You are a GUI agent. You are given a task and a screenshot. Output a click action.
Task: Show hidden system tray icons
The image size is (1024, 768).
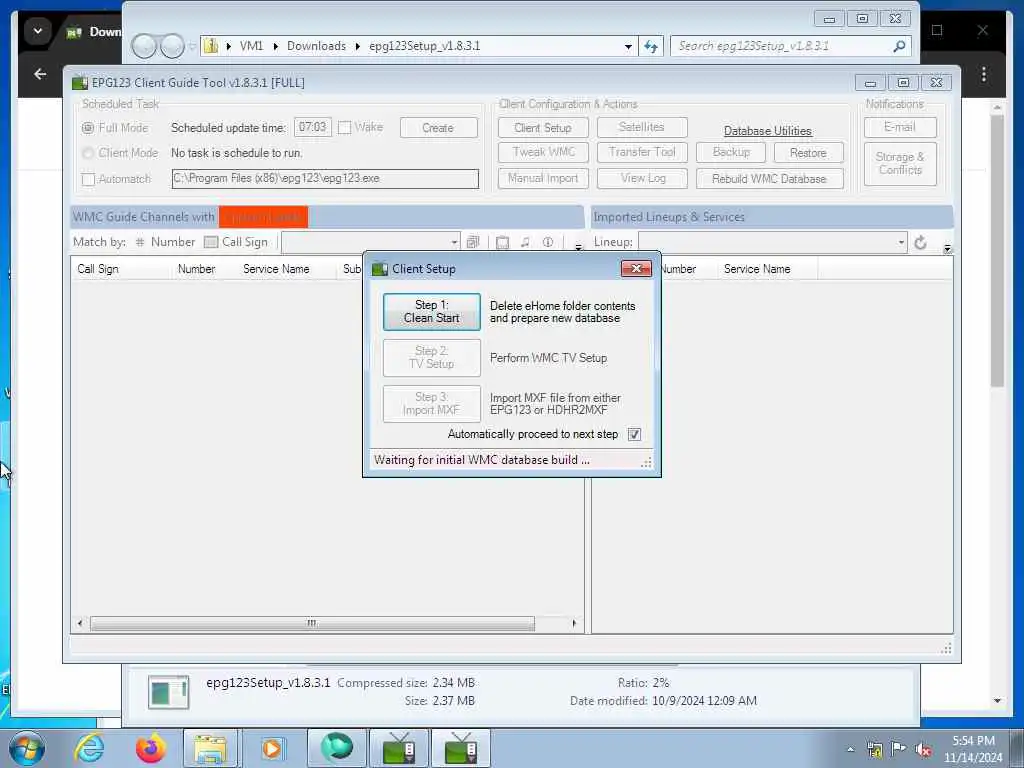850,749
